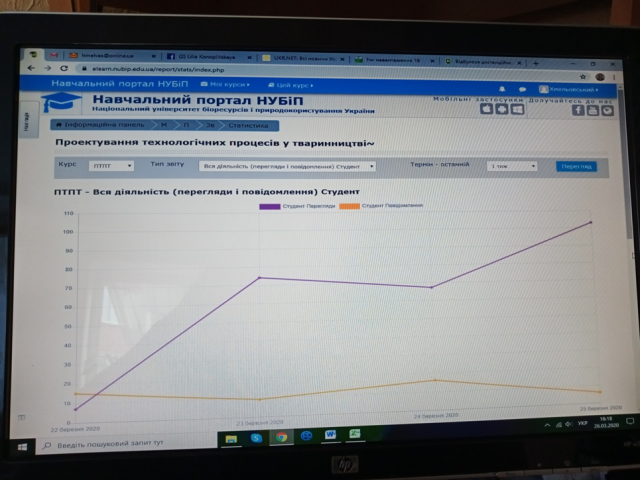Reload the page with the refresh icon
Viewport: 640px width, 480px height.
coord(64,69)
